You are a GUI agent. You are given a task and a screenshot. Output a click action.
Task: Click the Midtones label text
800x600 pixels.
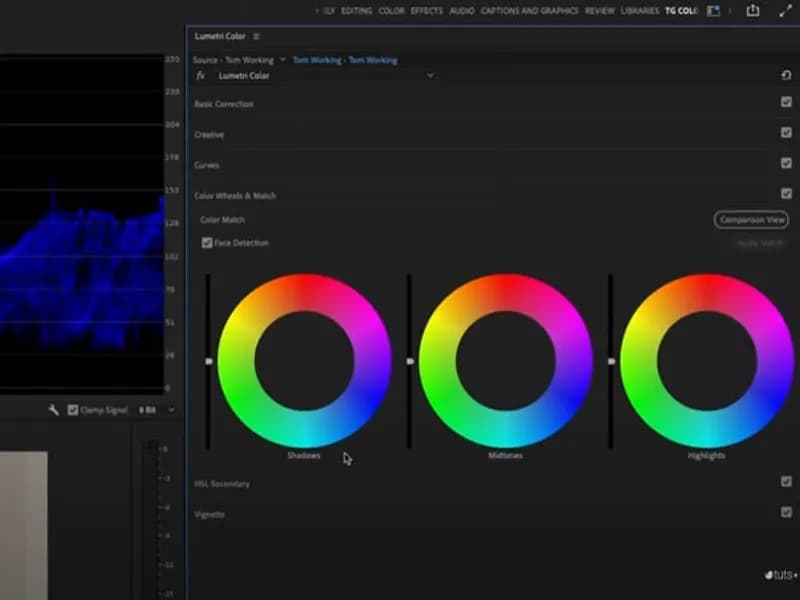pyautogui.click(x=505, y=456)
